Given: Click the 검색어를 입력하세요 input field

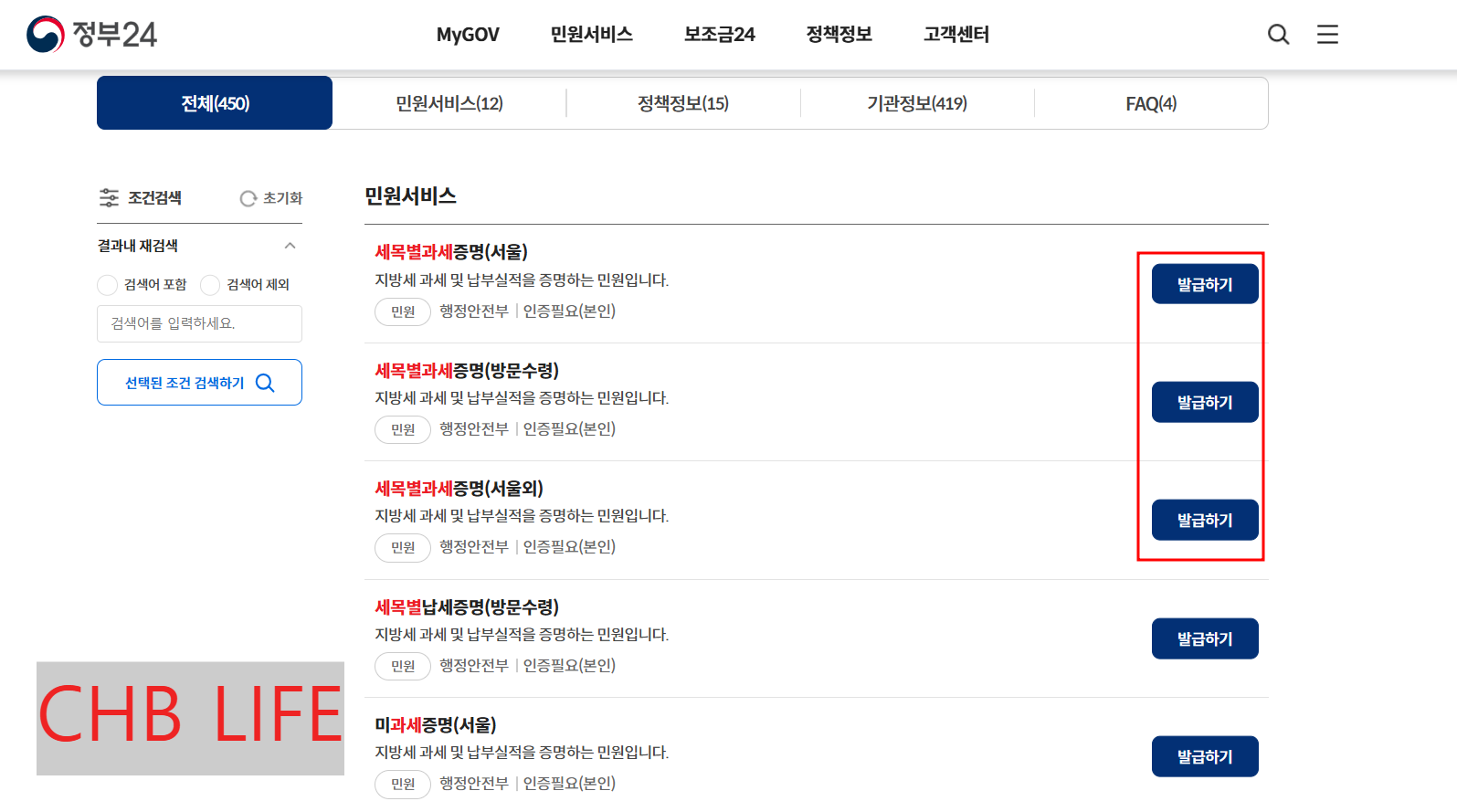Looking at the screenshot, I should [x=199, y=323].
